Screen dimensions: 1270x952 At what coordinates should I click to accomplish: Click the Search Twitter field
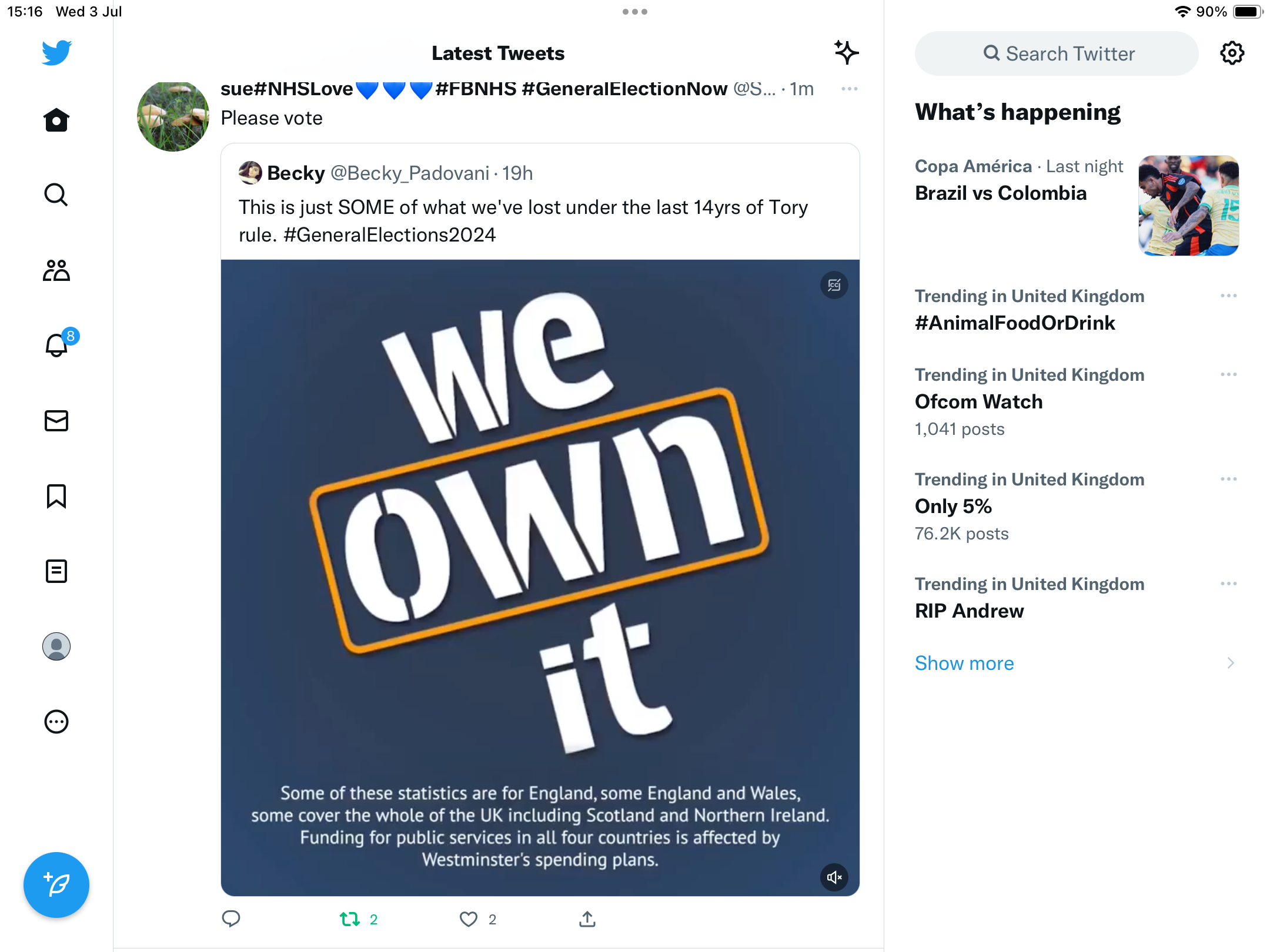1057,53
